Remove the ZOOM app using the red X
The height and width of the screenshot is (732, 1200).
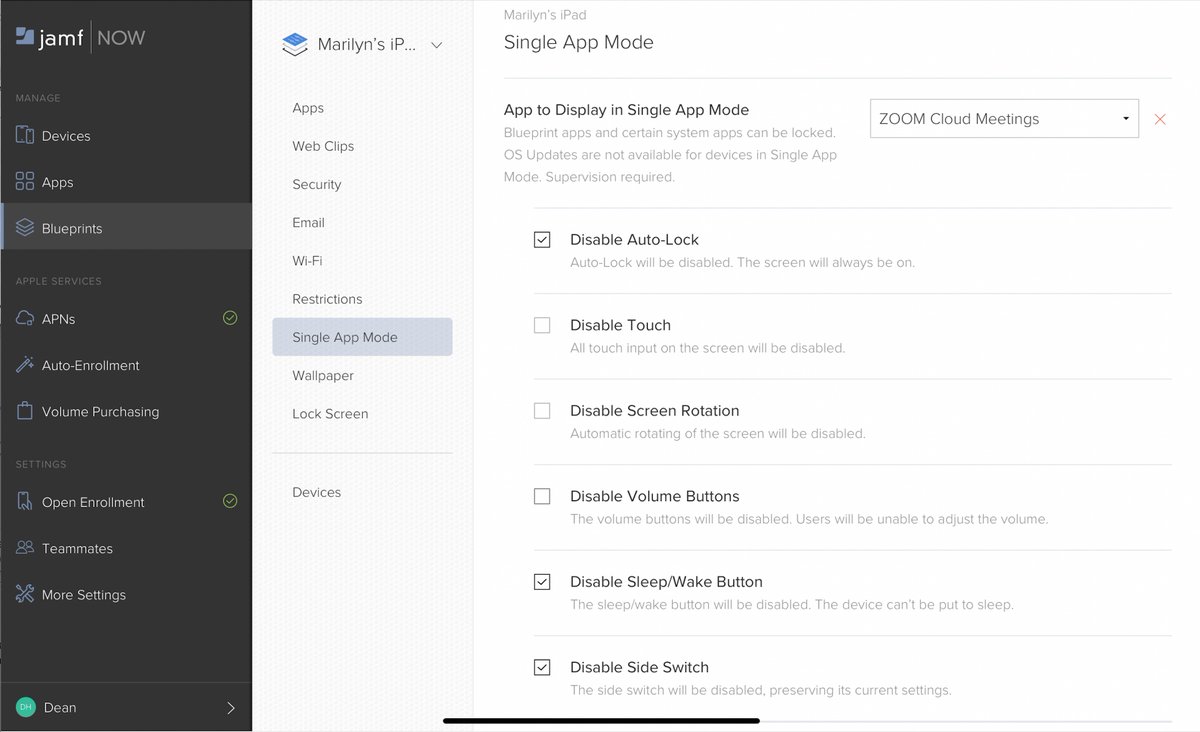[1160, 119]
